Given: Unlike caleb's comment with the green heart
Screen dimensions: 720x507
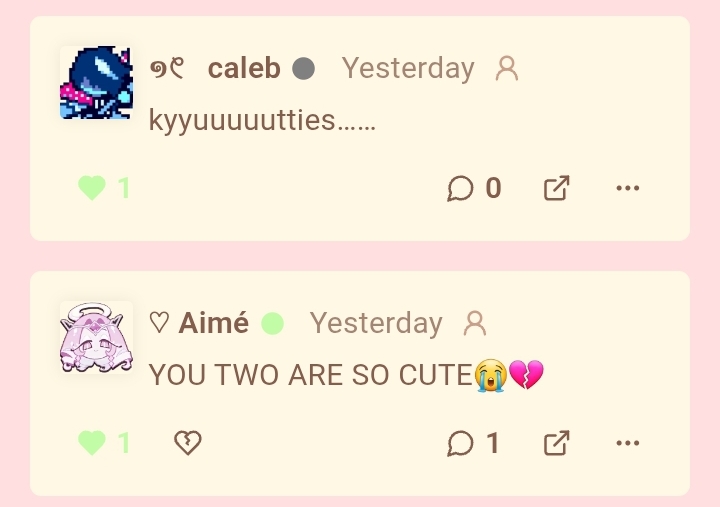Looking at the screenshot, I should click(x=92, y=188).
